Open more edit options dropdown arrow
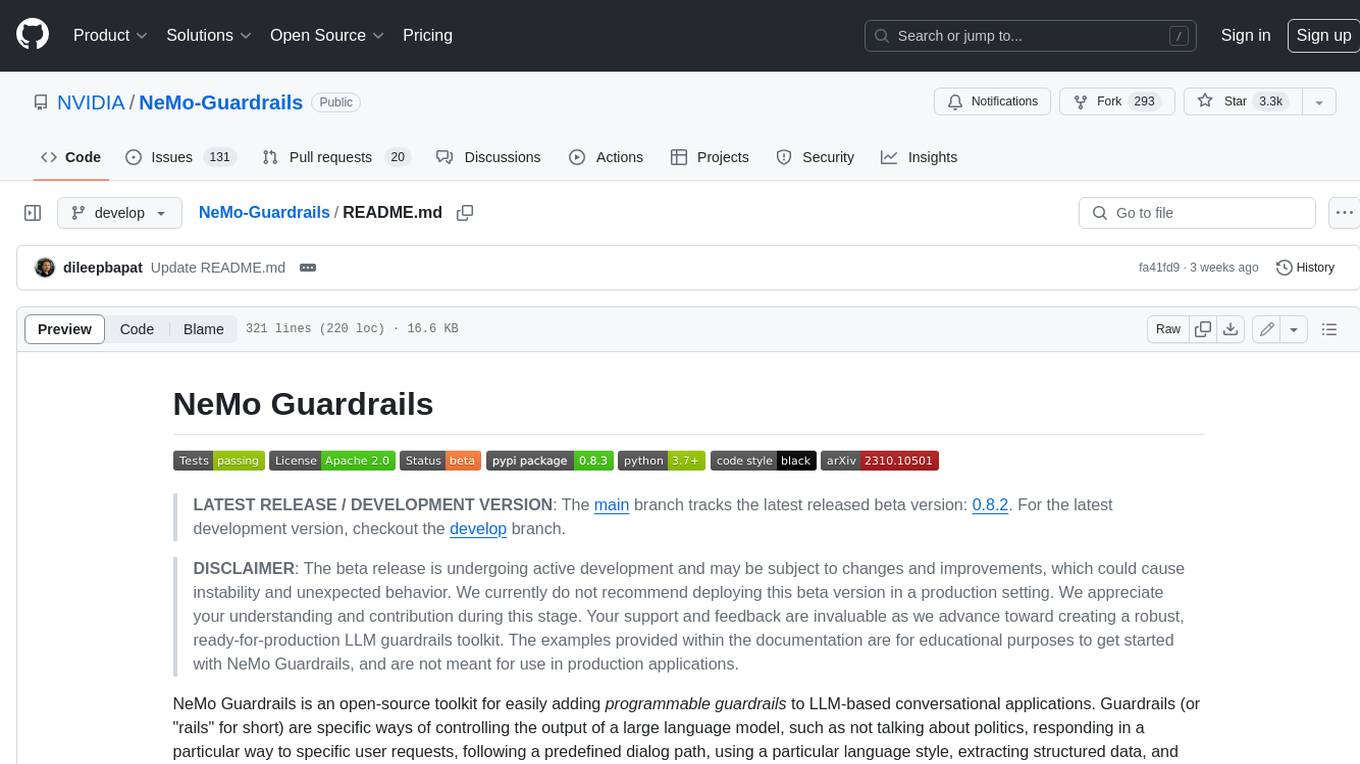Screen dimensions: 1360x764 [x=1294, y=329]
